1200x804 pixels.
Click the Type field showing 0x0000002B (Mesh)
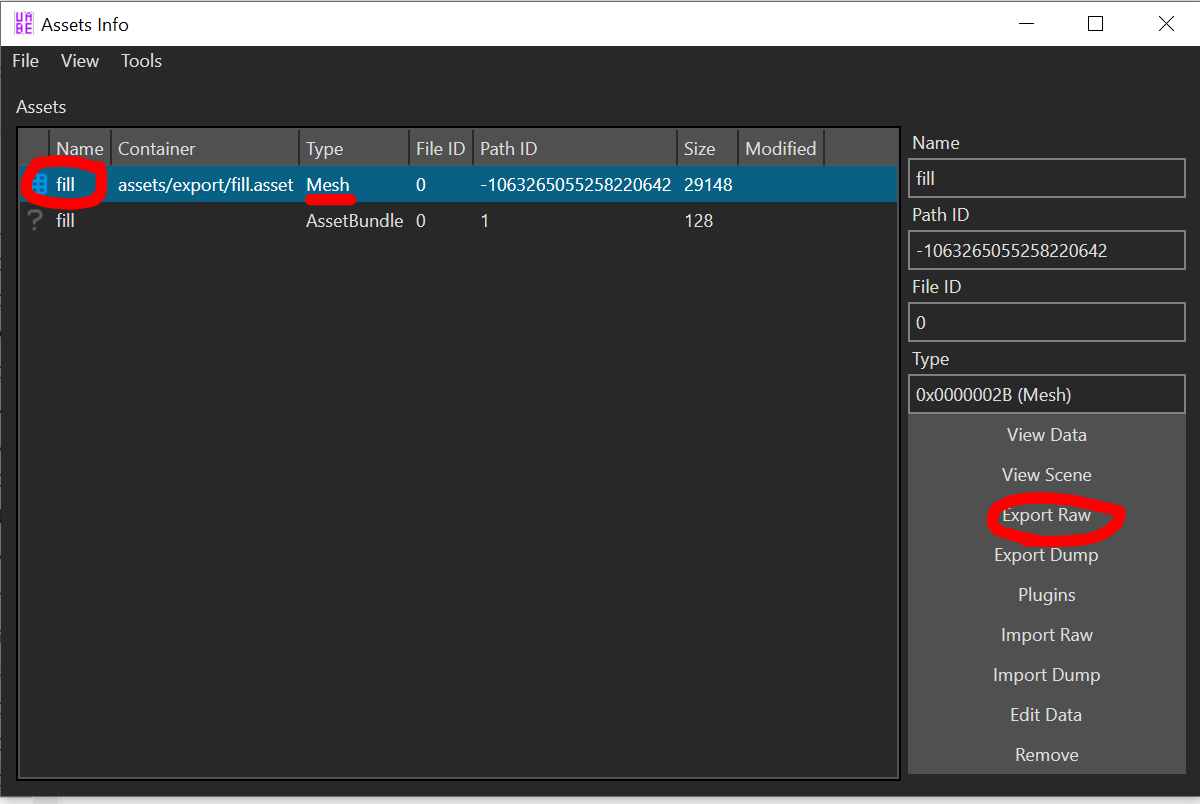[x=1047, y=395]
